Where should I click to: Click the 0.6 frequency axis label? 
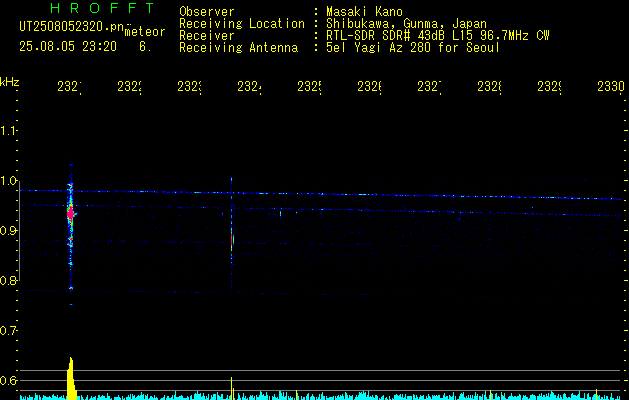click(x=8, y=380)
